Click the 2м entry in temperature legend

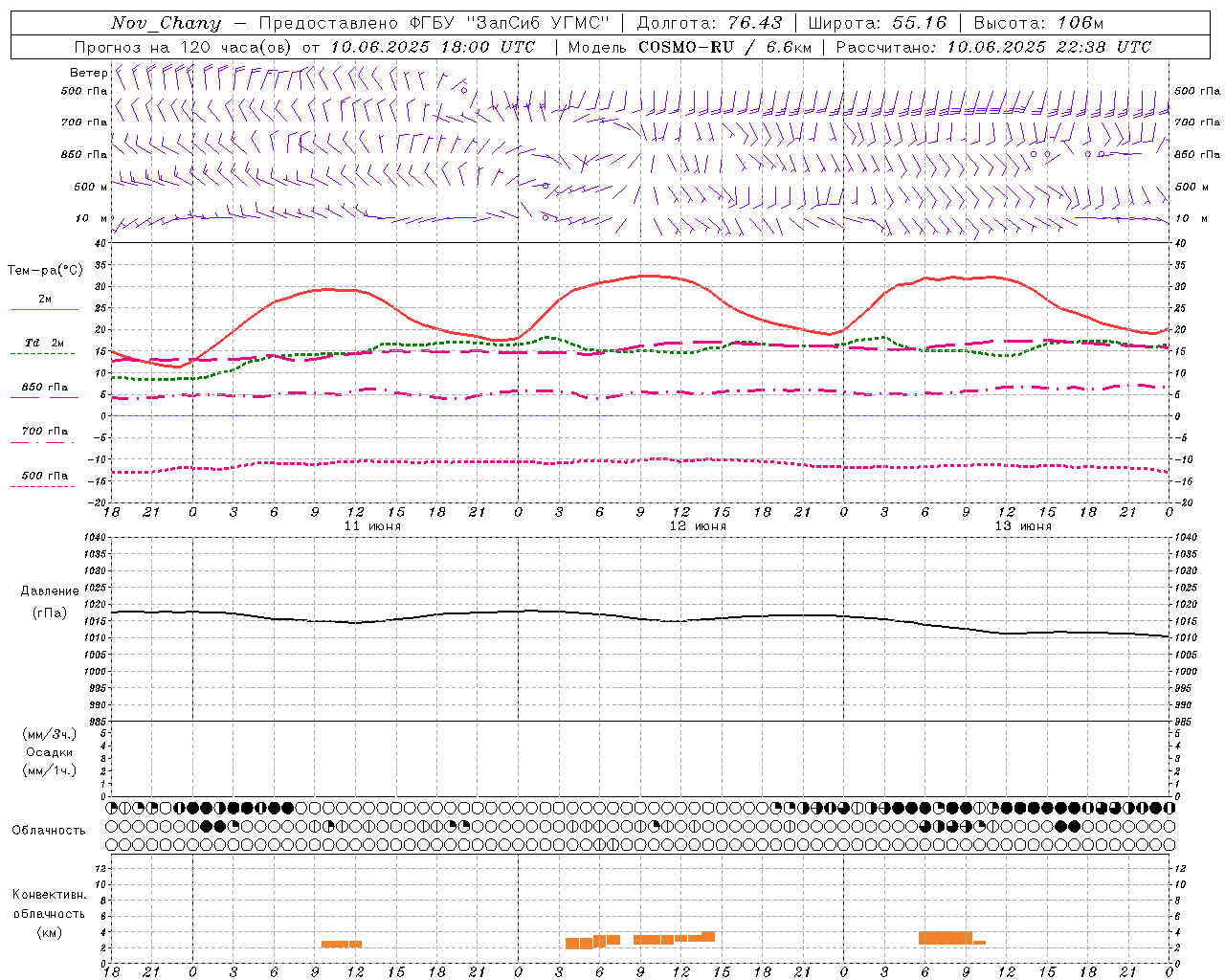45,299
